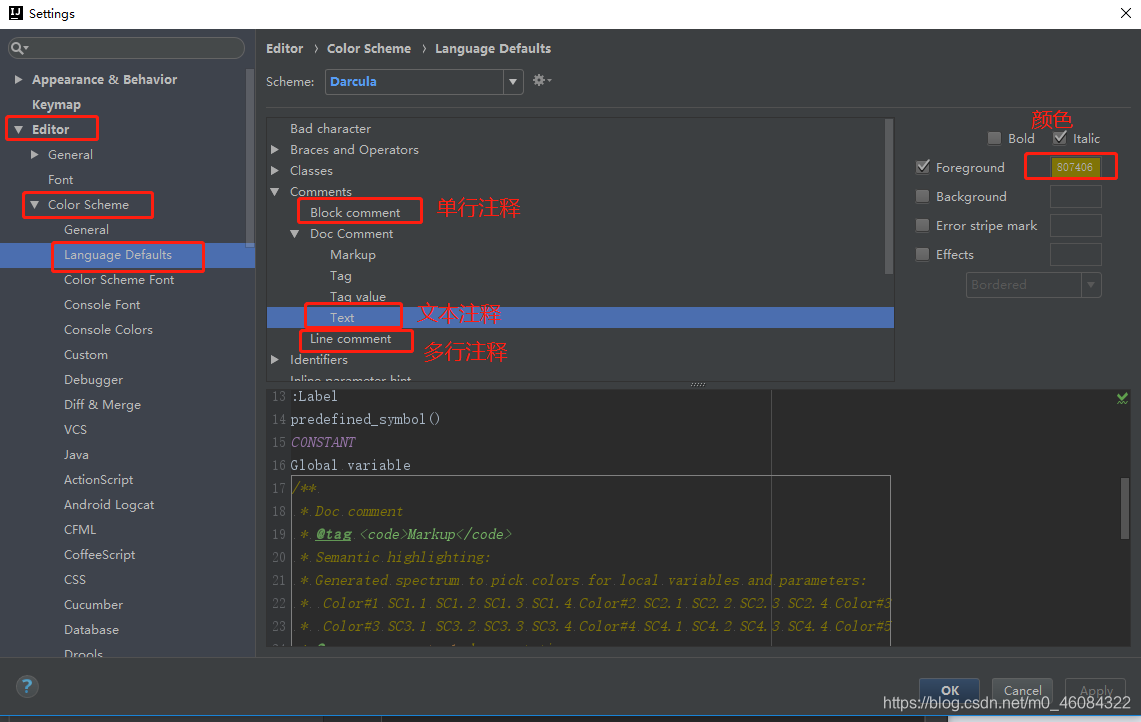The width and height of the screenshot is (1141, 722).
Task: Uncheck the Foreground checkbox
Action: pos(923,167)
